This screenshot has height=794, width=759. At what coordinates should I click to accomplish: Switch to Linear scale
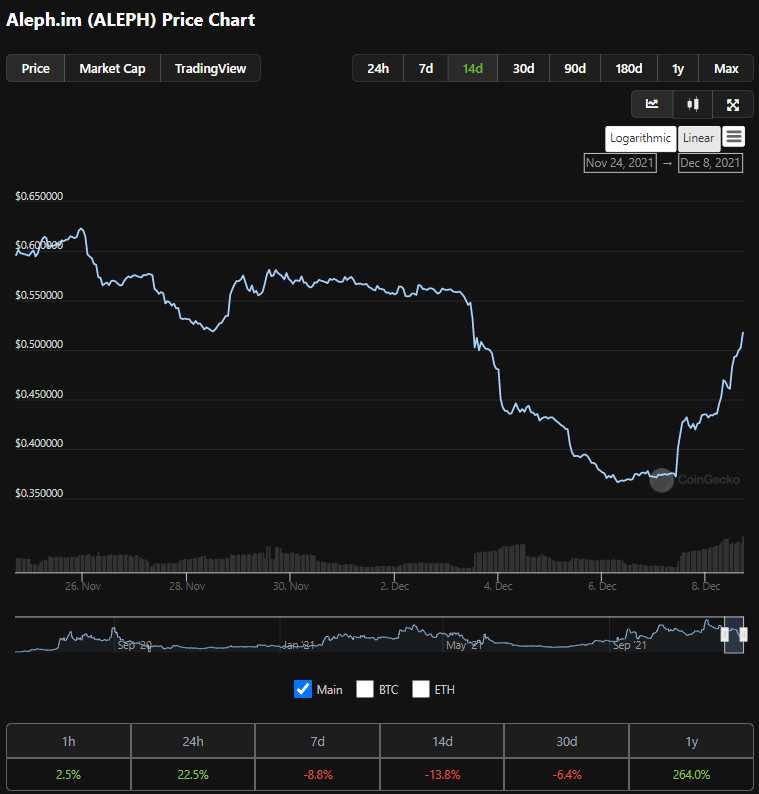point(699,138)
